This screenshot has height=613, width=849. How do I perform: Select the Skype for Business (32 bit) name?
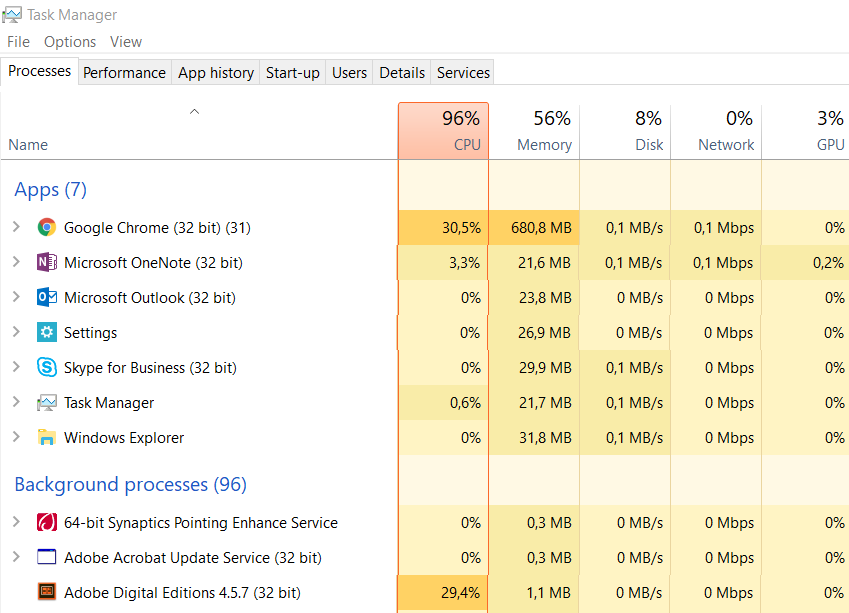(x=151, y=368)
